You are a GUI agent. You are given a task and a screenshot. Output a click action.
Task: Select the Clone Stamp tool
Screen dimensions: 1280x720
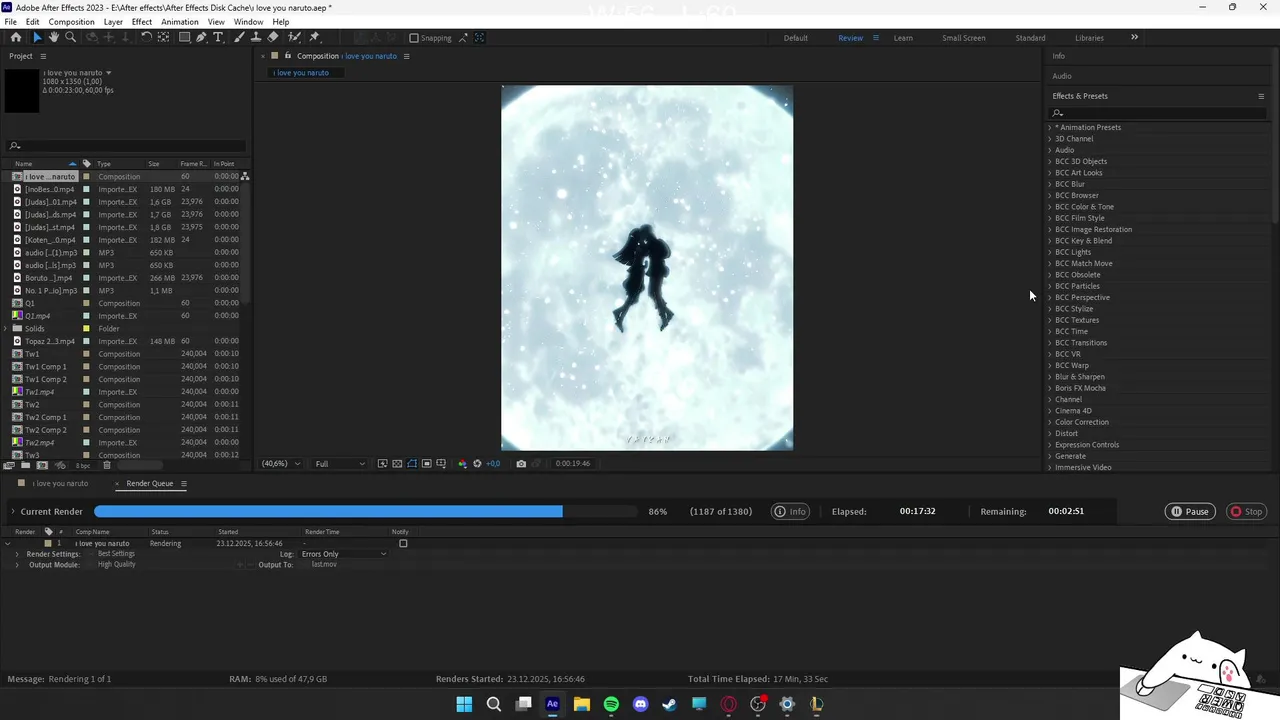[256, 37]
